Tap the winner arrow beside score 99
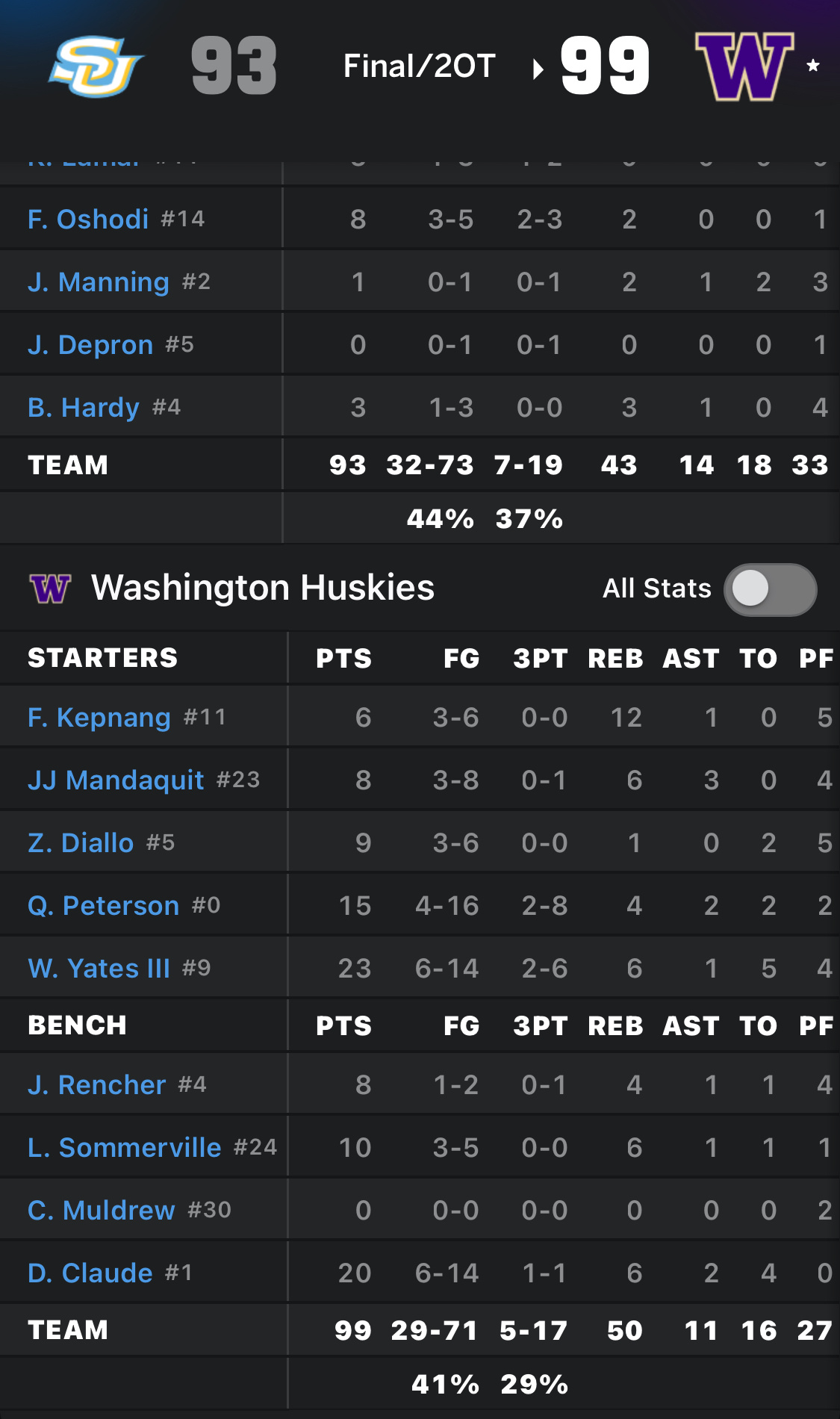Screen dimensions: 840x1419 click(x=538, y=69)
